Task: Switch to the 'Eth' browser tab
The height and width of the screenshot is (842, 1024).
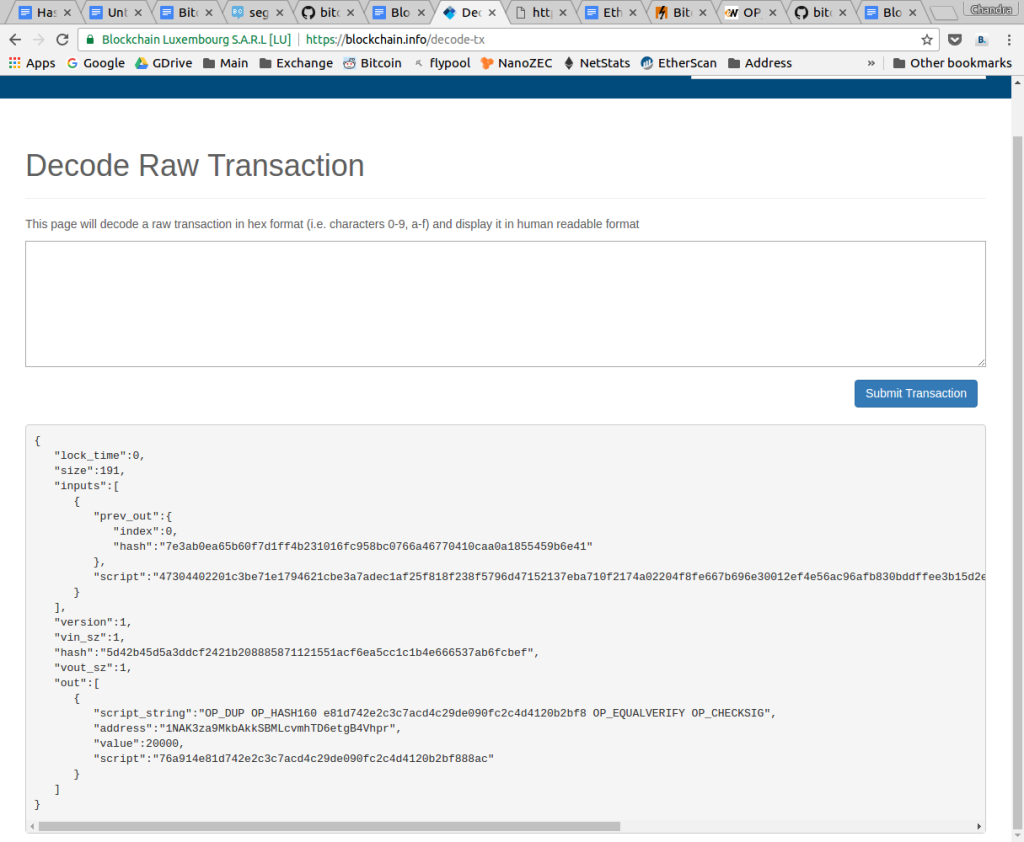Action: (605, 13)
